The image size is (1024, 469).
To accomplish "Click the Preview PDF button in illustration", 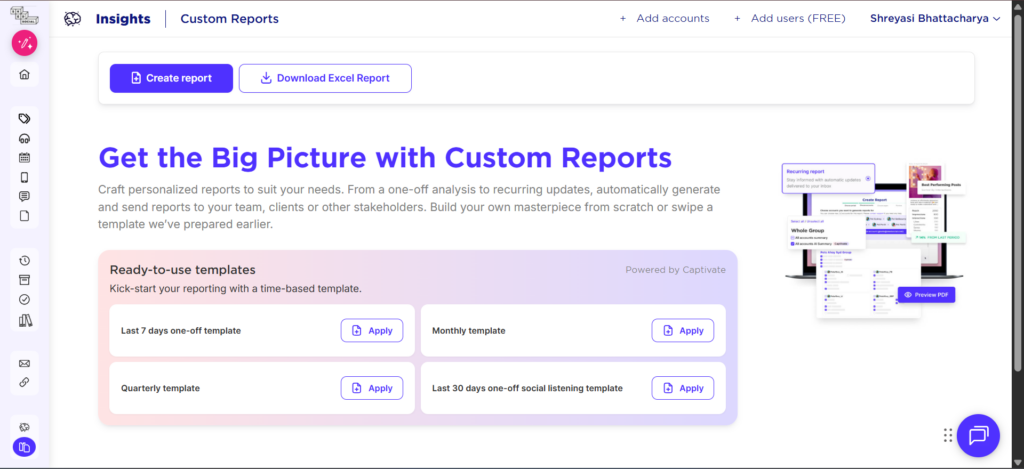I will (x=926, y=295).
